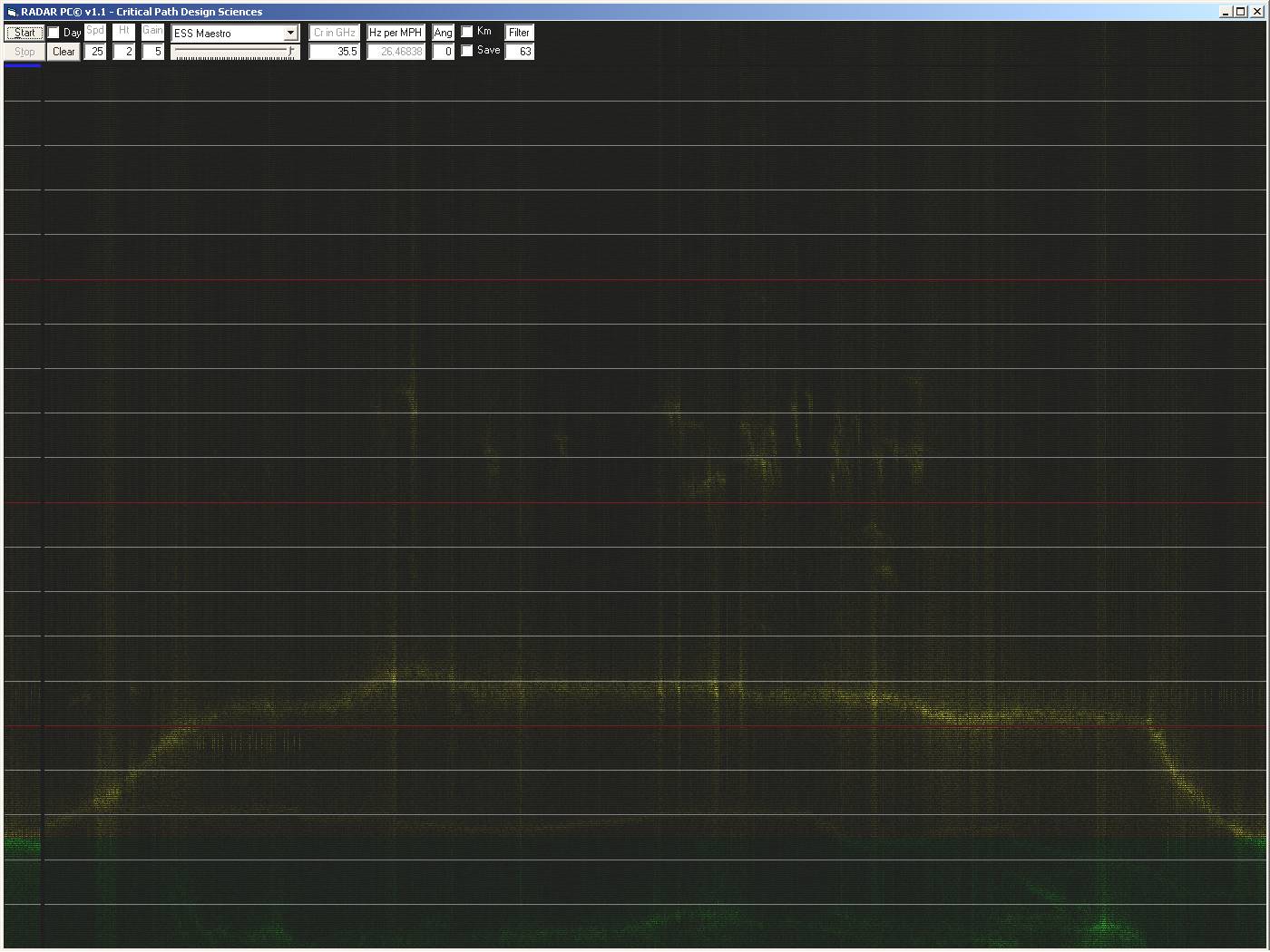Click the Cr in GHz label box
Viewport: 1270px width, 952px height.
click(335, 33)
